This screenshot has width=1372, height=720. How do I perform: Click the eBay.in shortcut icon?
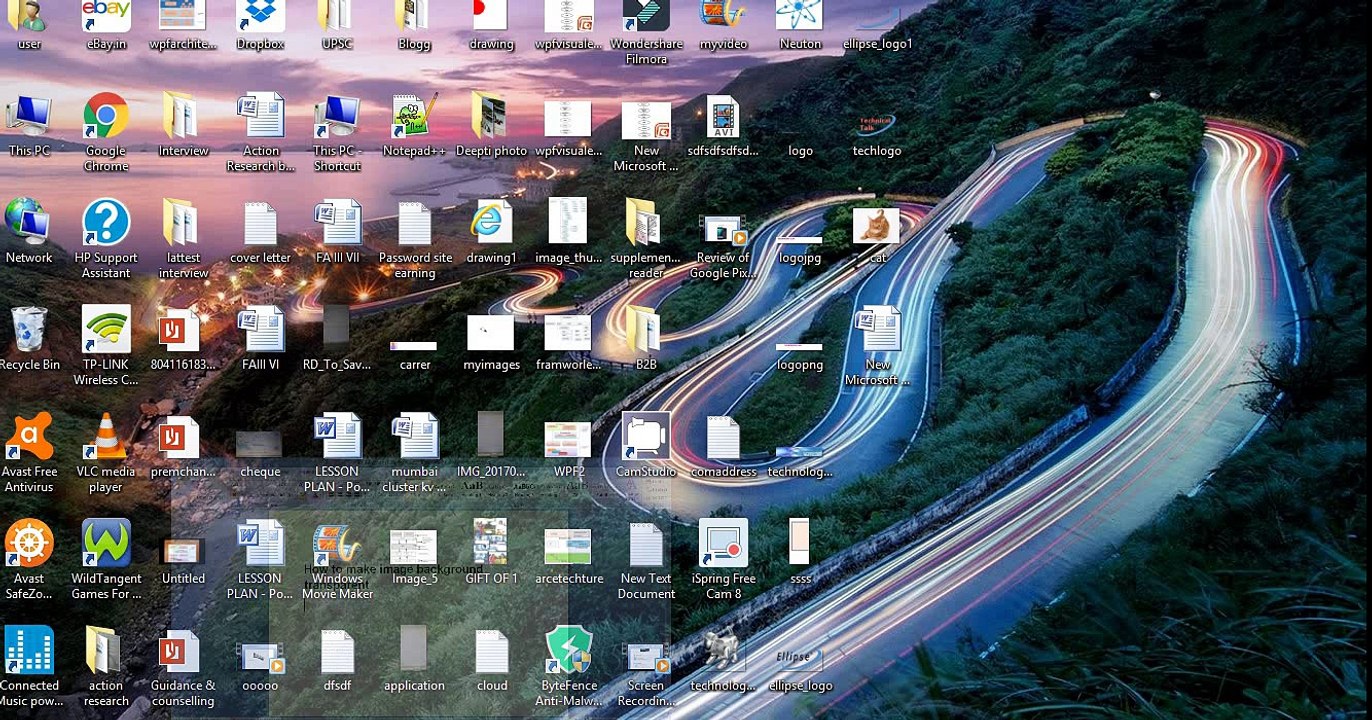106,16
